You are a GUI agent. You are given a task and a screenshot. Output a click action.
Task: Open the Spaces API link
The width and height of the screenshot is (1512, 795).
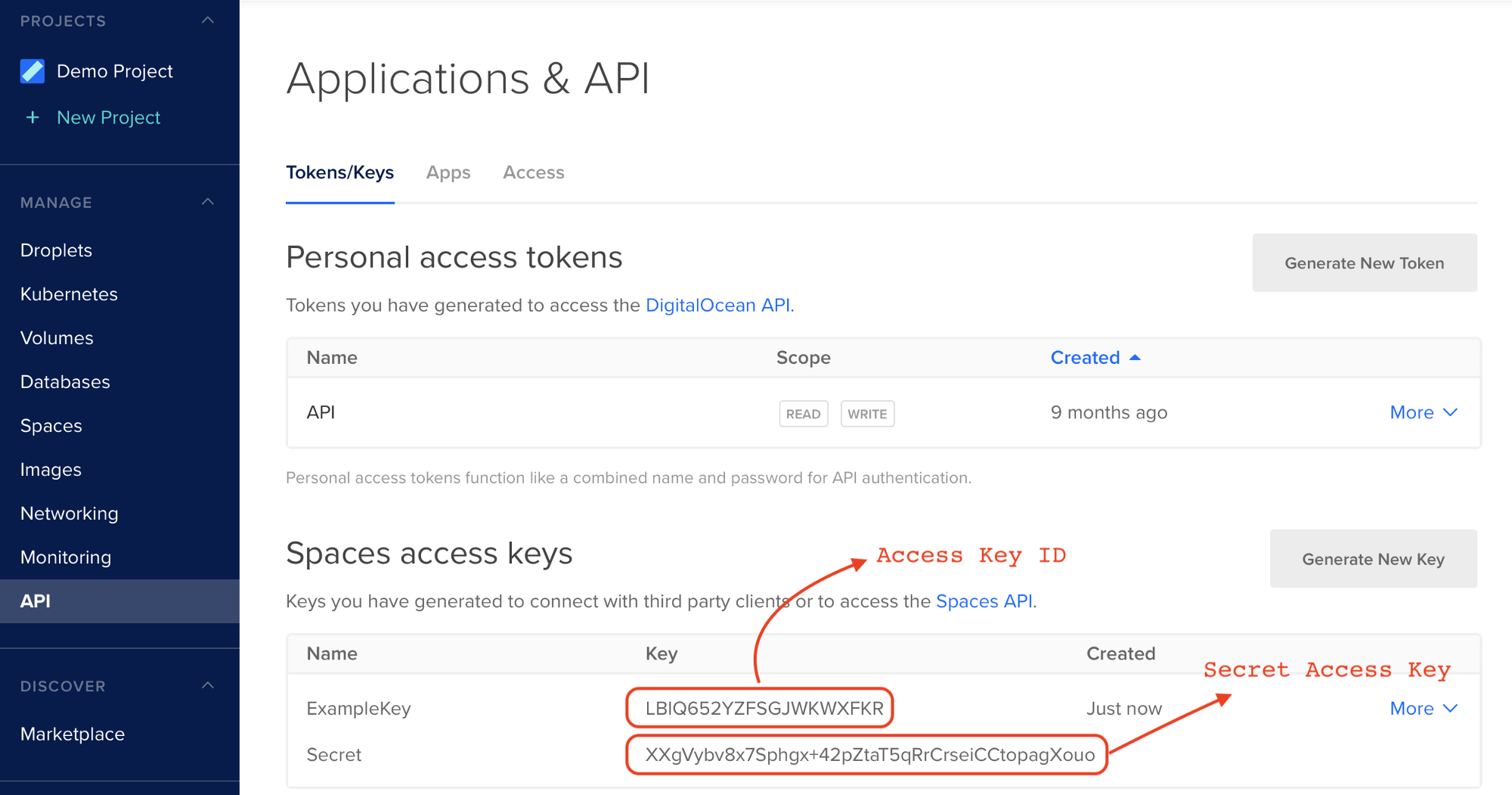pos(984,601)
